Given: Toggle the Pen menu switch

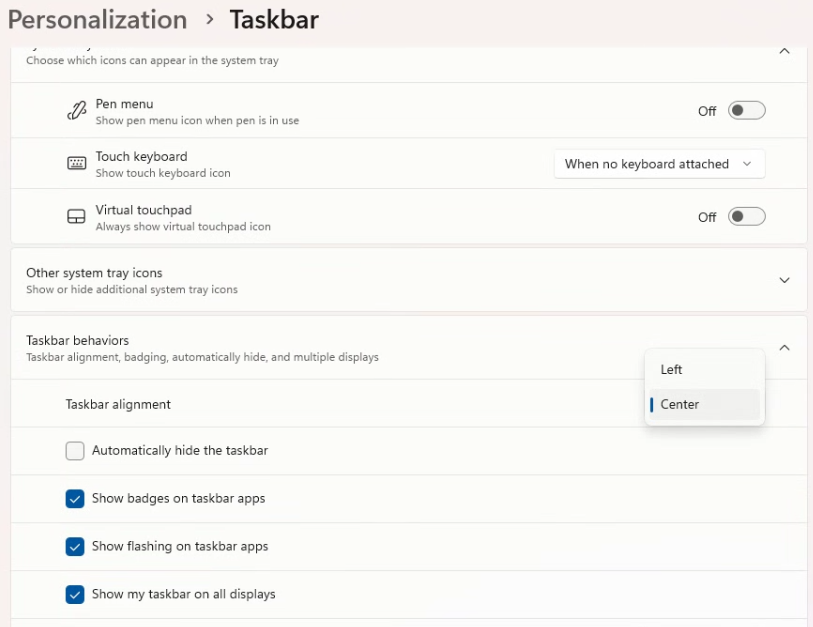Looking at the screenshot, I should (746, 111).
